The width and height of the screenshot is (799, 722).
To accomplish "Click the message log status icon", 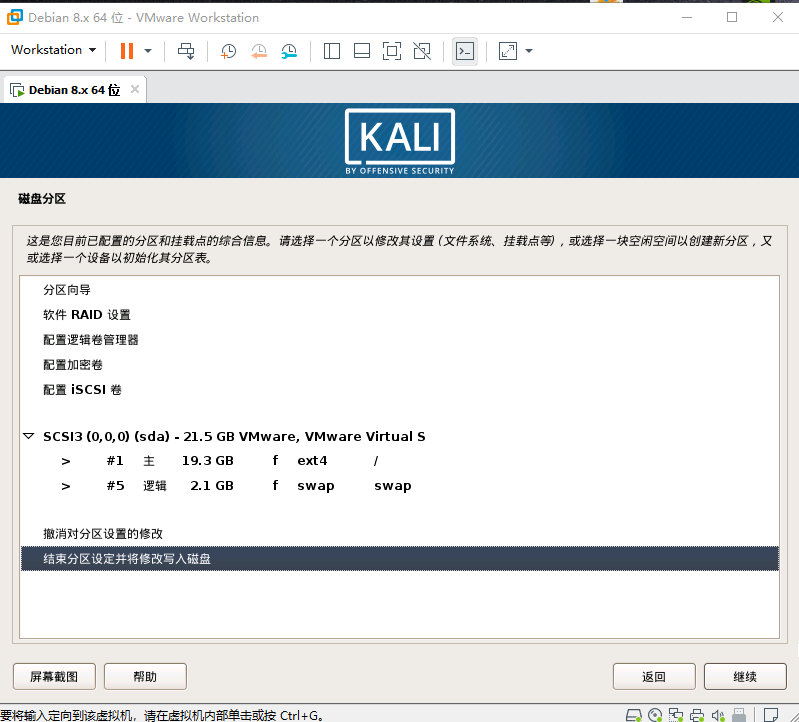I will pyautogui.click(x=770, y=715).
